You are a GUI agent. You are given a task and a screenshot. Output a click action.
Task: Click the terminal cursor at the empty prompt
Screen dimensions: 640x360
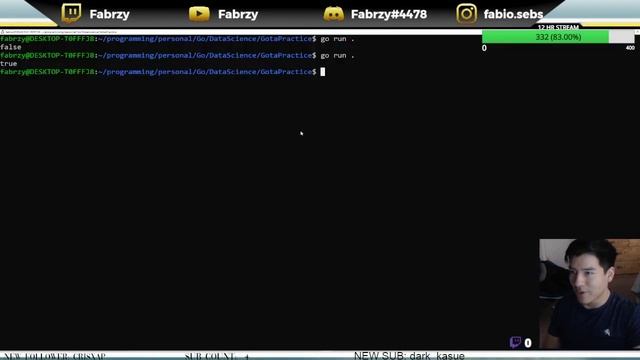(x=323, y=72)
